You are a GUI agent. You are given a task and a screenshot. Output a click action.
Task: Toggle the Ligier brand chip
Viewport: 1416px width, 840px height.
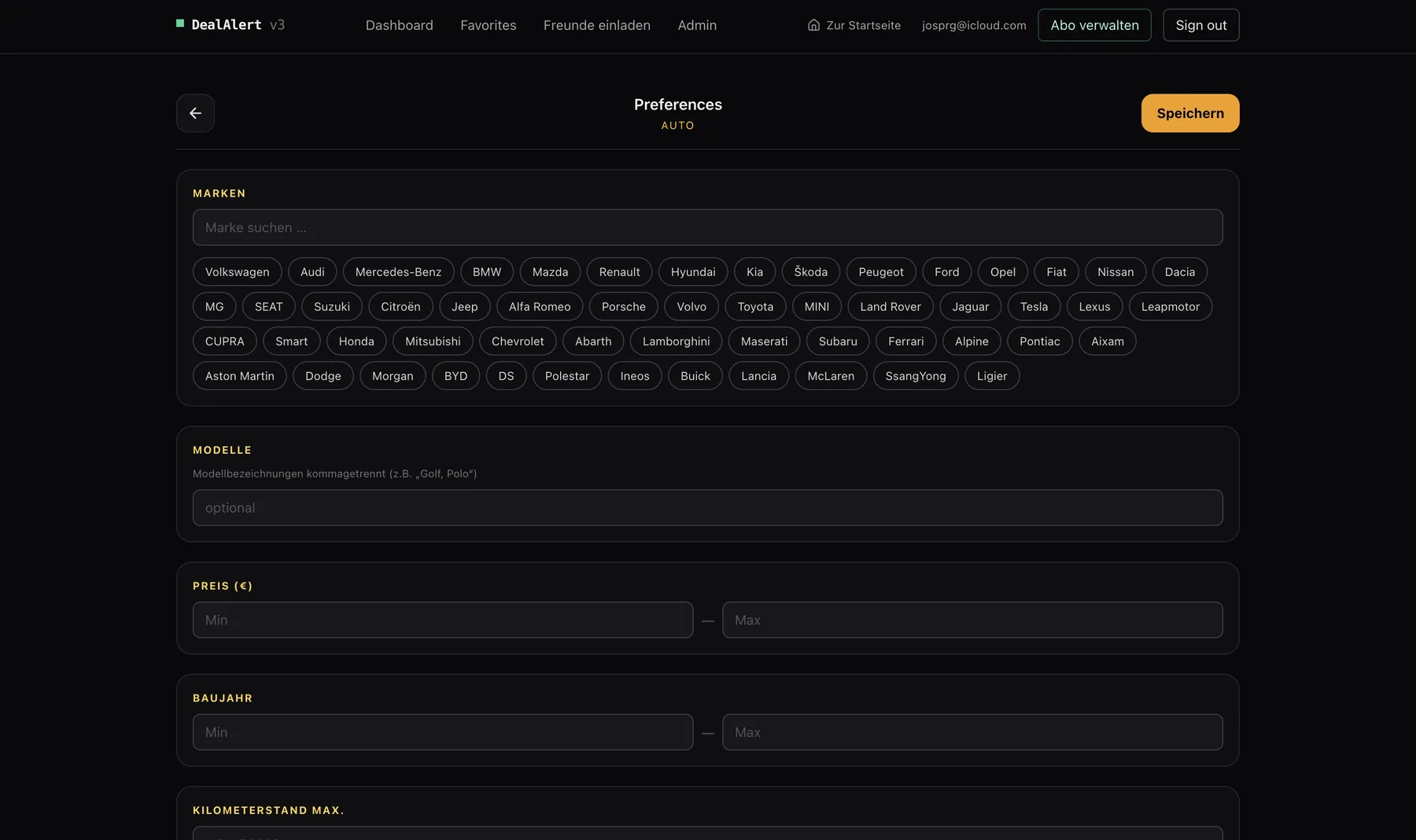coord(992,376)
